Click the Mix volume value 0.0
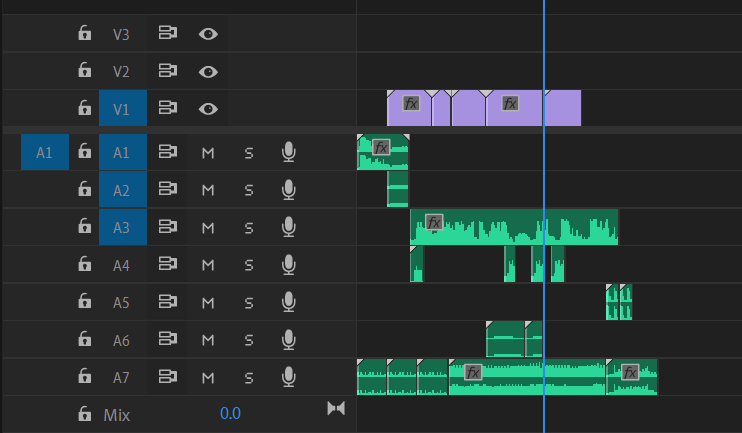Image resolution: width=742 pixels, height=433 pixels. pyautogui.click(x=230, y=414)
